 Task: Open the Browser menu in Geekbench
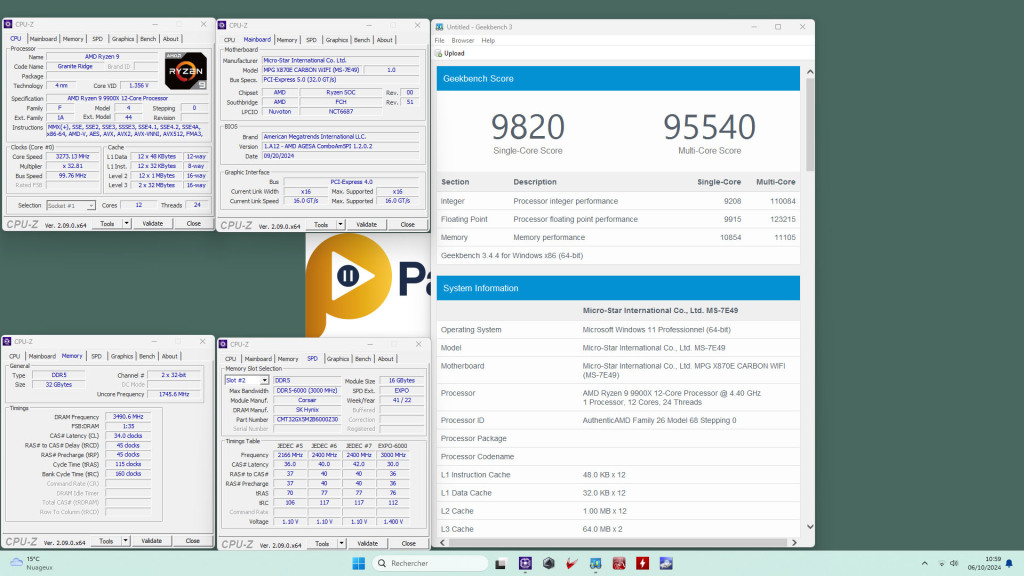click(x=461, y=40)
